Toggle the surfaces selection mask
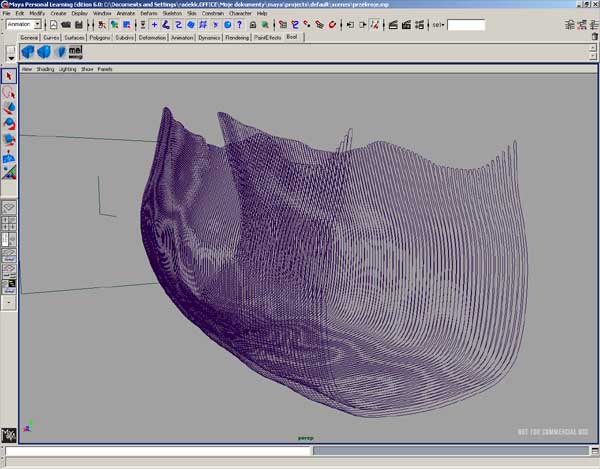Image resolution: width=600 pixels, height=469 pixels. tap(191, 25)
